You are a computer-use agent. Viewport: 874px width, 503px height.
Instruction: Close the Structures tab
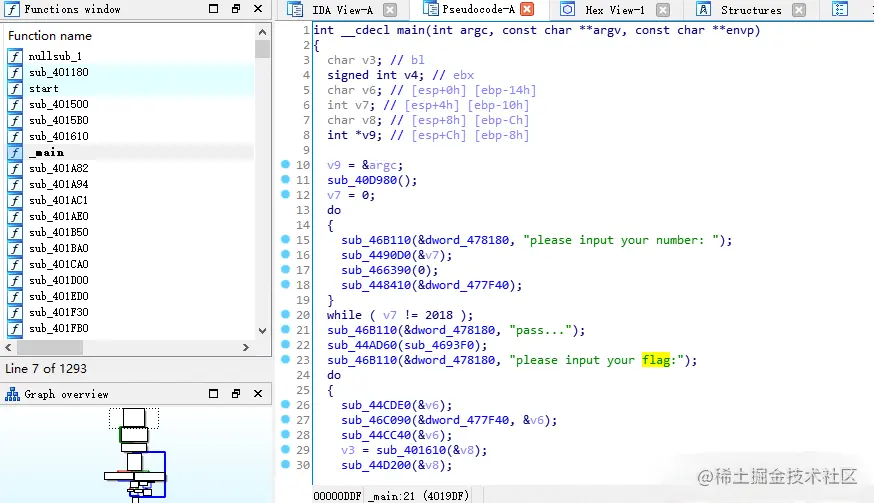tap(799, 10)
